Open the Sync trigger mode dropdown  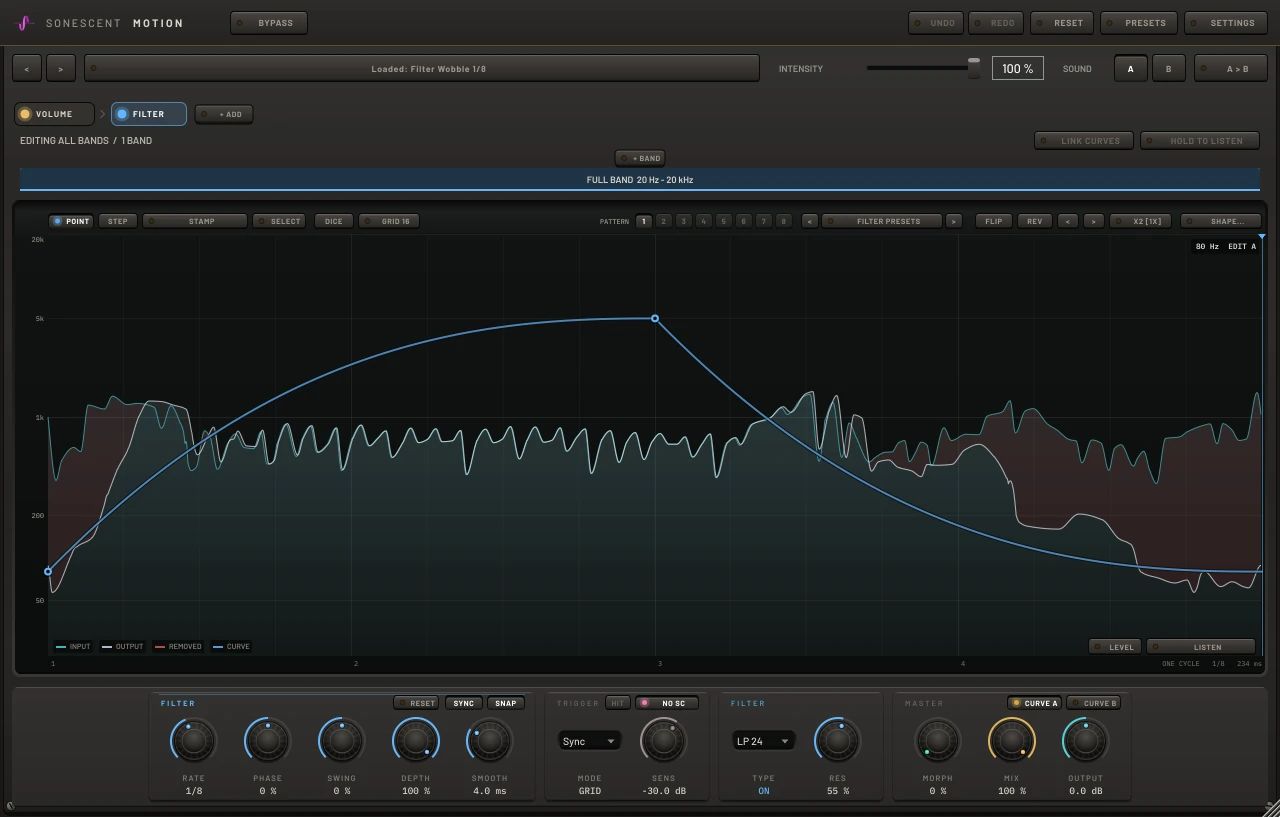tap(589, 741)
